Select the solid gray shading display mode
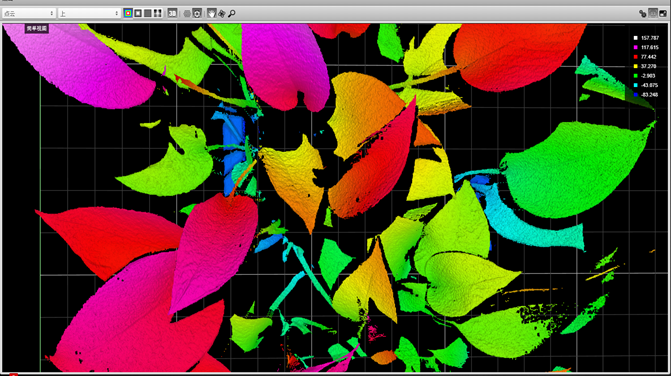The height and width of the screenshot is (376, 671). (x=148, y=13)
